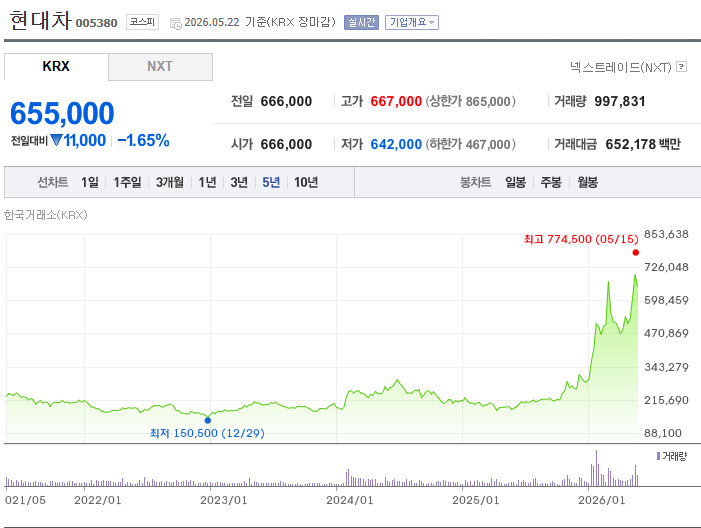Select the 5년 line chart period
Image resolution: width=701 pixels, height=528 pixels.
click(x=271, y=182)
